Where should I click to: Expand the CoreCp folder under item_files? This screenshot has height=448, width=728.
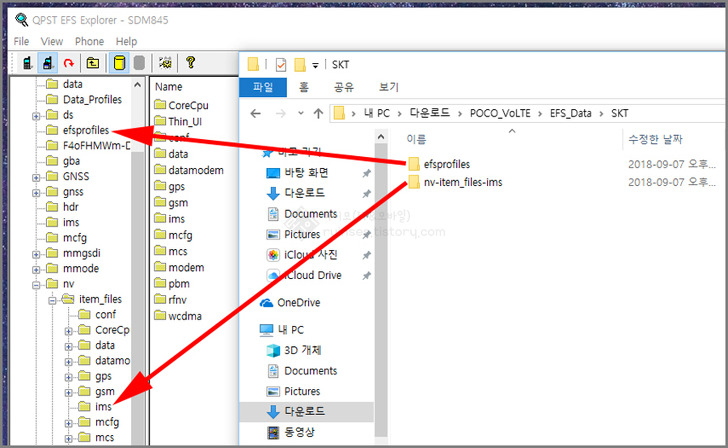point(68,331)
